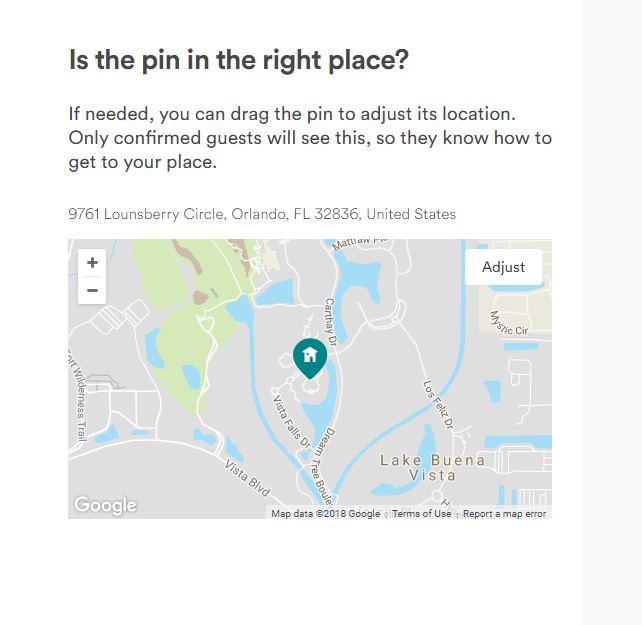Click the Adjust button on the map
Screen dimensions: 642x625
(503, 267)
